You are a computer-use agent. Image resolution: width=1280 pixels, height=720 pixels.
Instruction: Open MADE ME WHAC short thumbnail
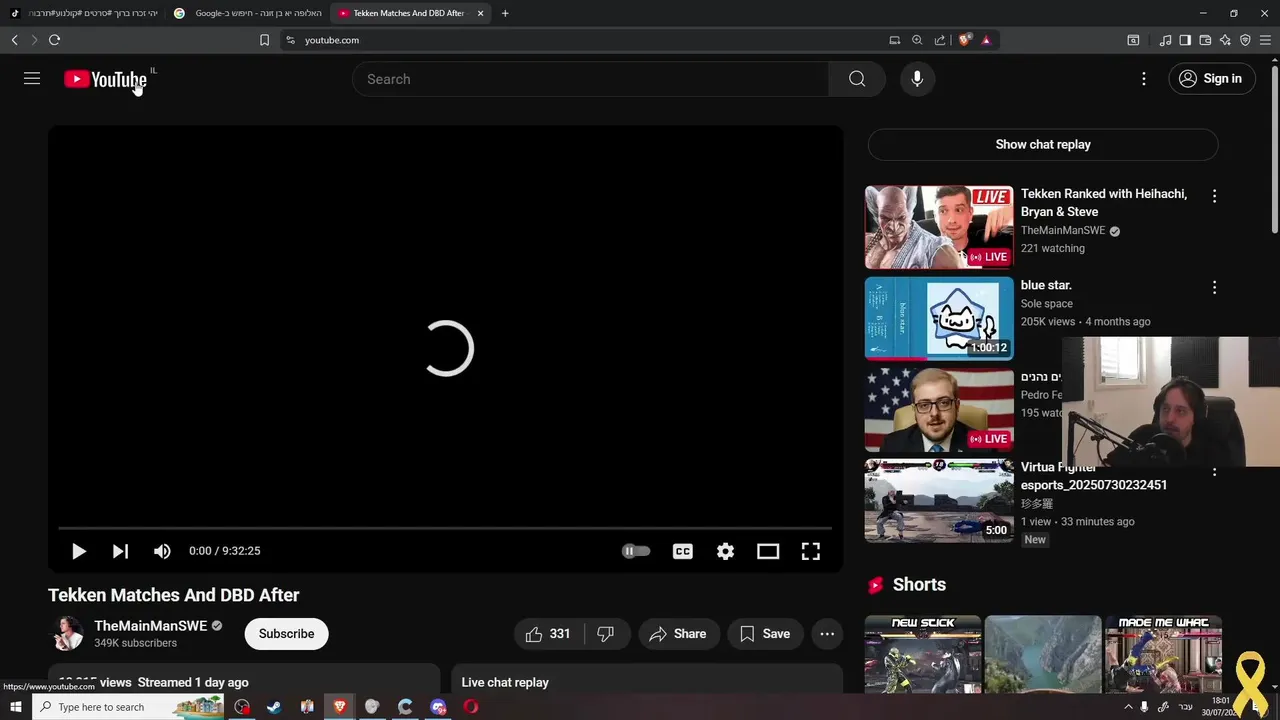pyautogui.click(x=1163, y=655)
